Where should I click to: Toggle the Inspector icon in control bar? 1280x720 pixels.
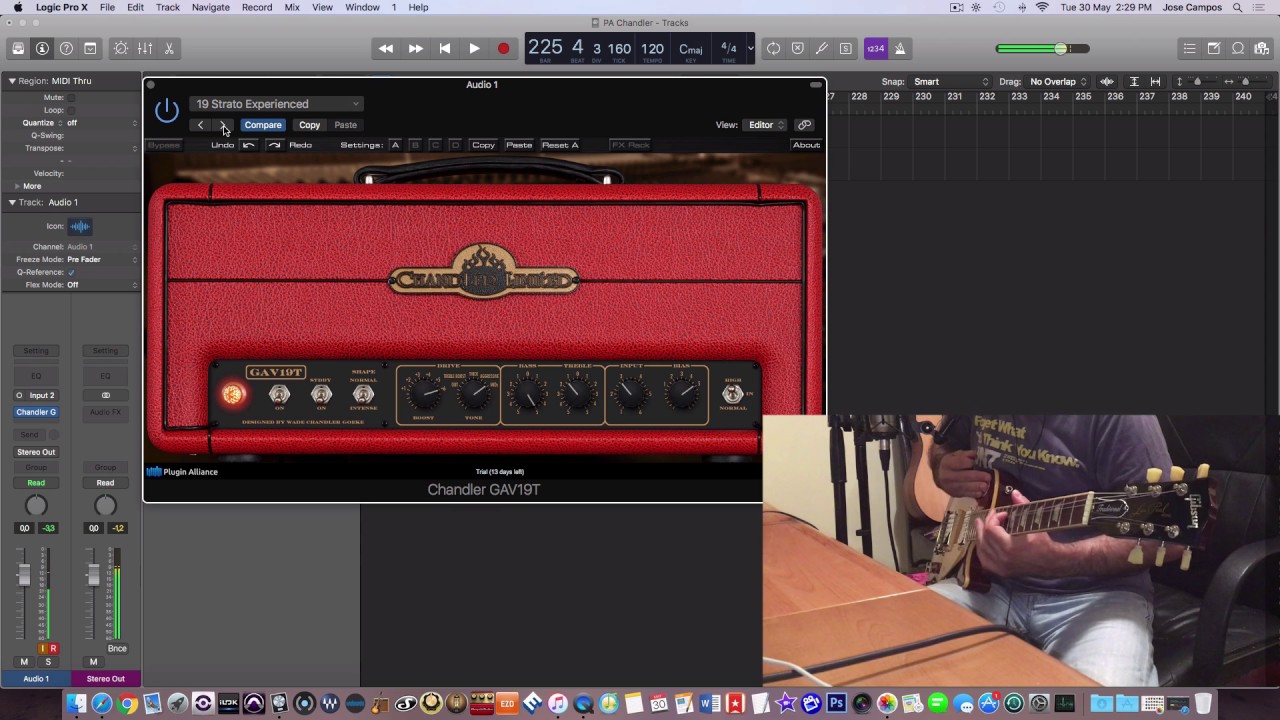(42, 48)
